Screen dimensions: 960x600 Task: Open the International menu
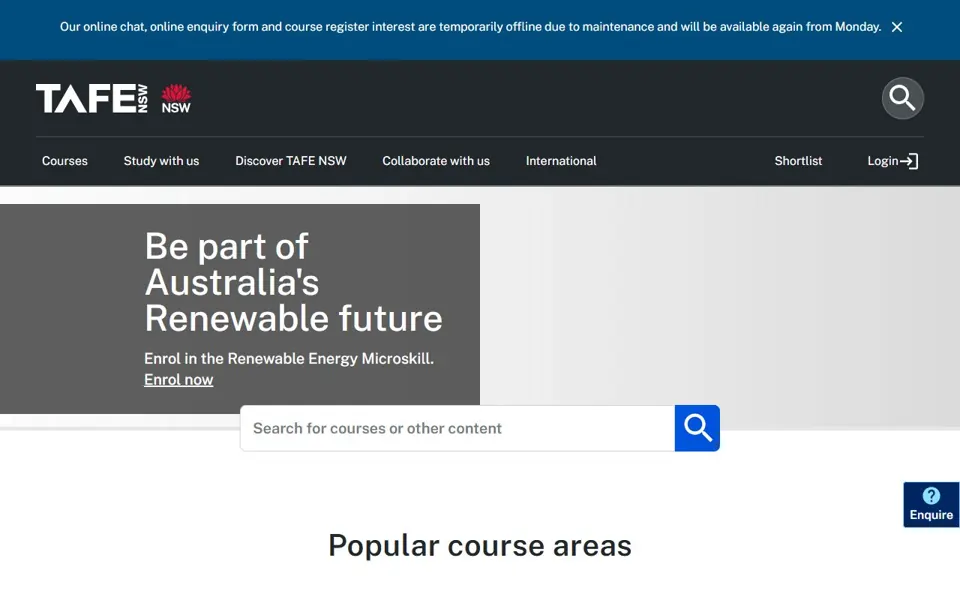pyautogui.click(x=561, y=161)
